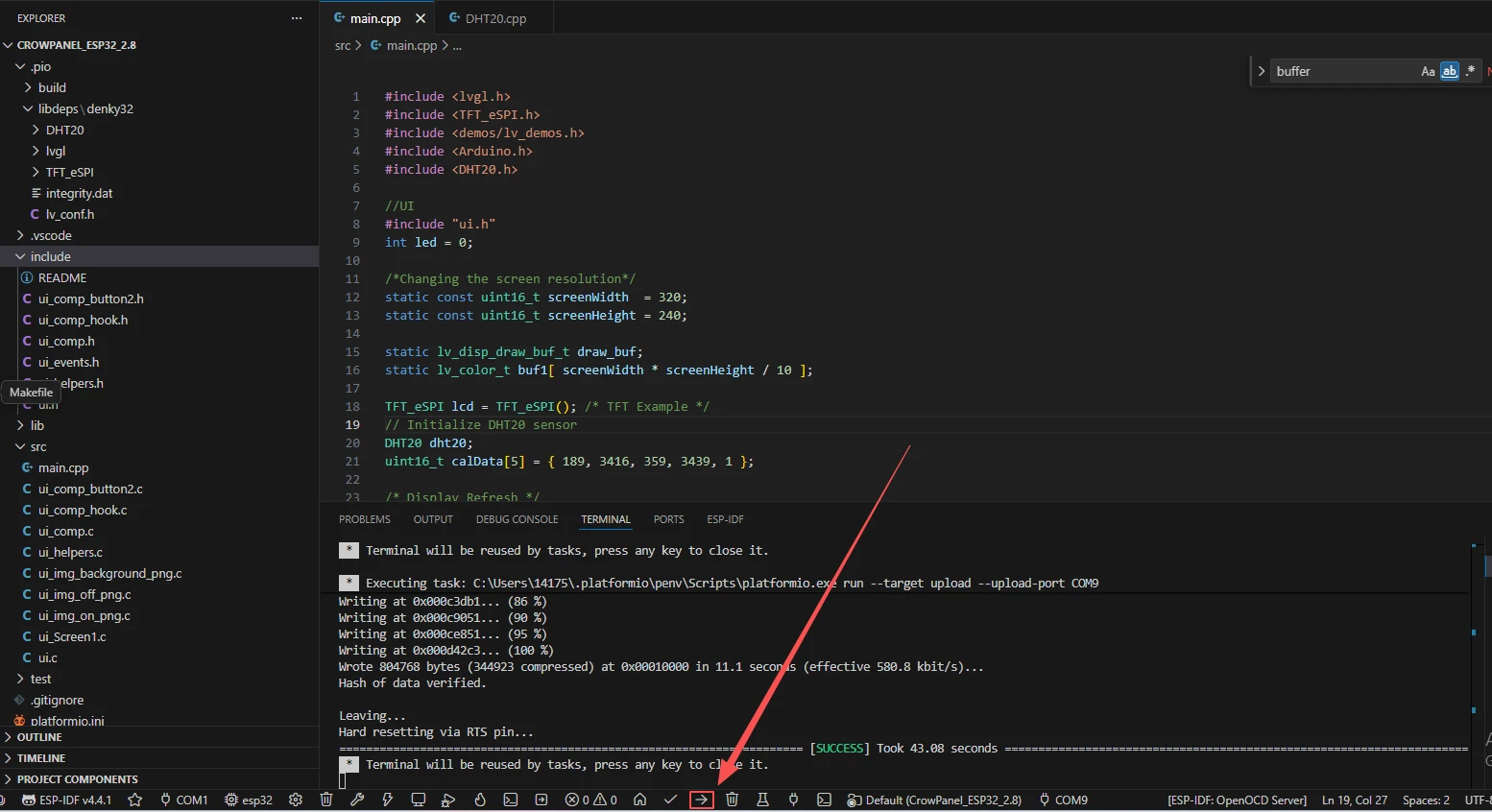Click the ESP-IDF flash lightning icon
This screenshot has width=1492, height=812.
coord(388,800)
